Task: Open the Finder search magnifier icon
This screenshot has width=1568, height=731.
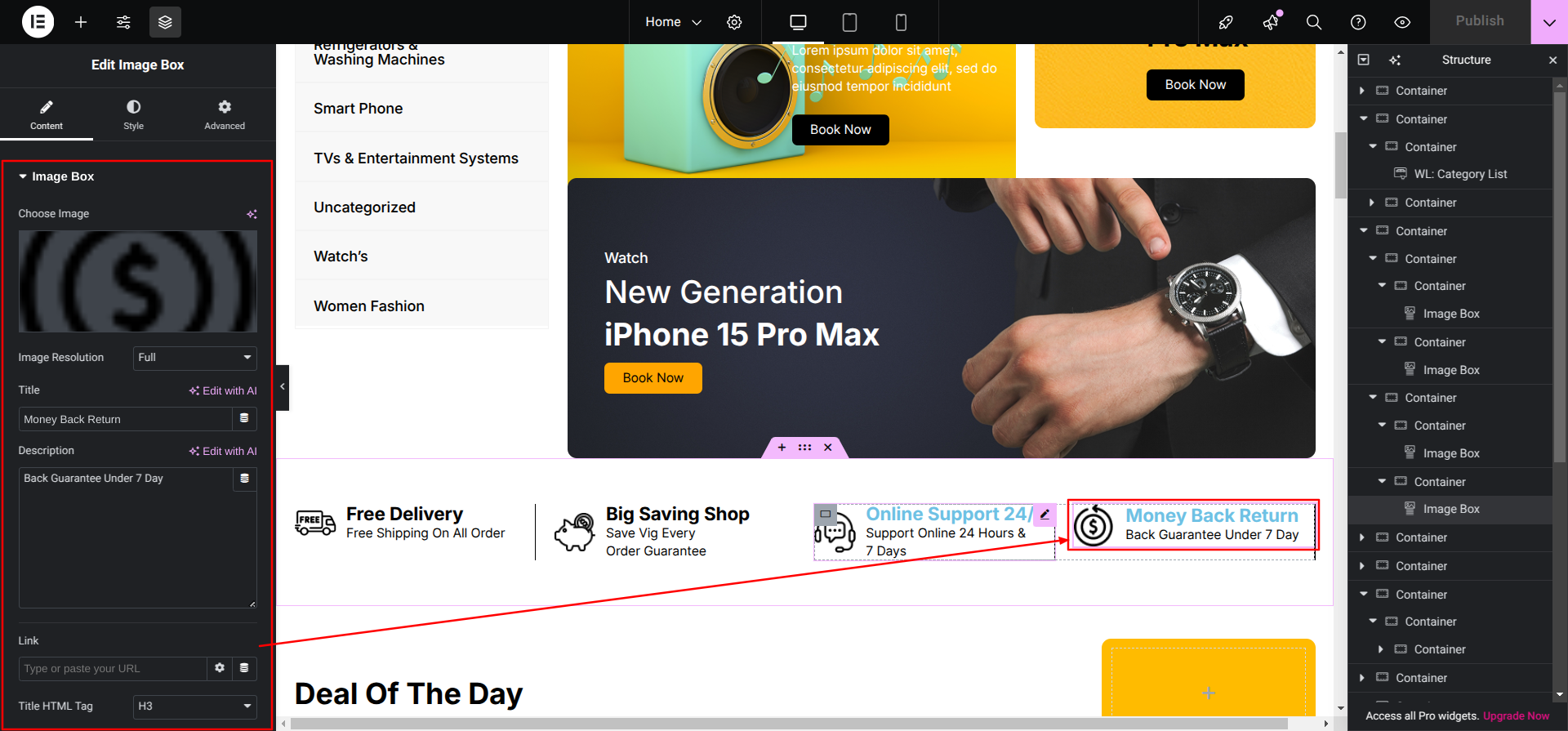Action: tap(1314, 22)
